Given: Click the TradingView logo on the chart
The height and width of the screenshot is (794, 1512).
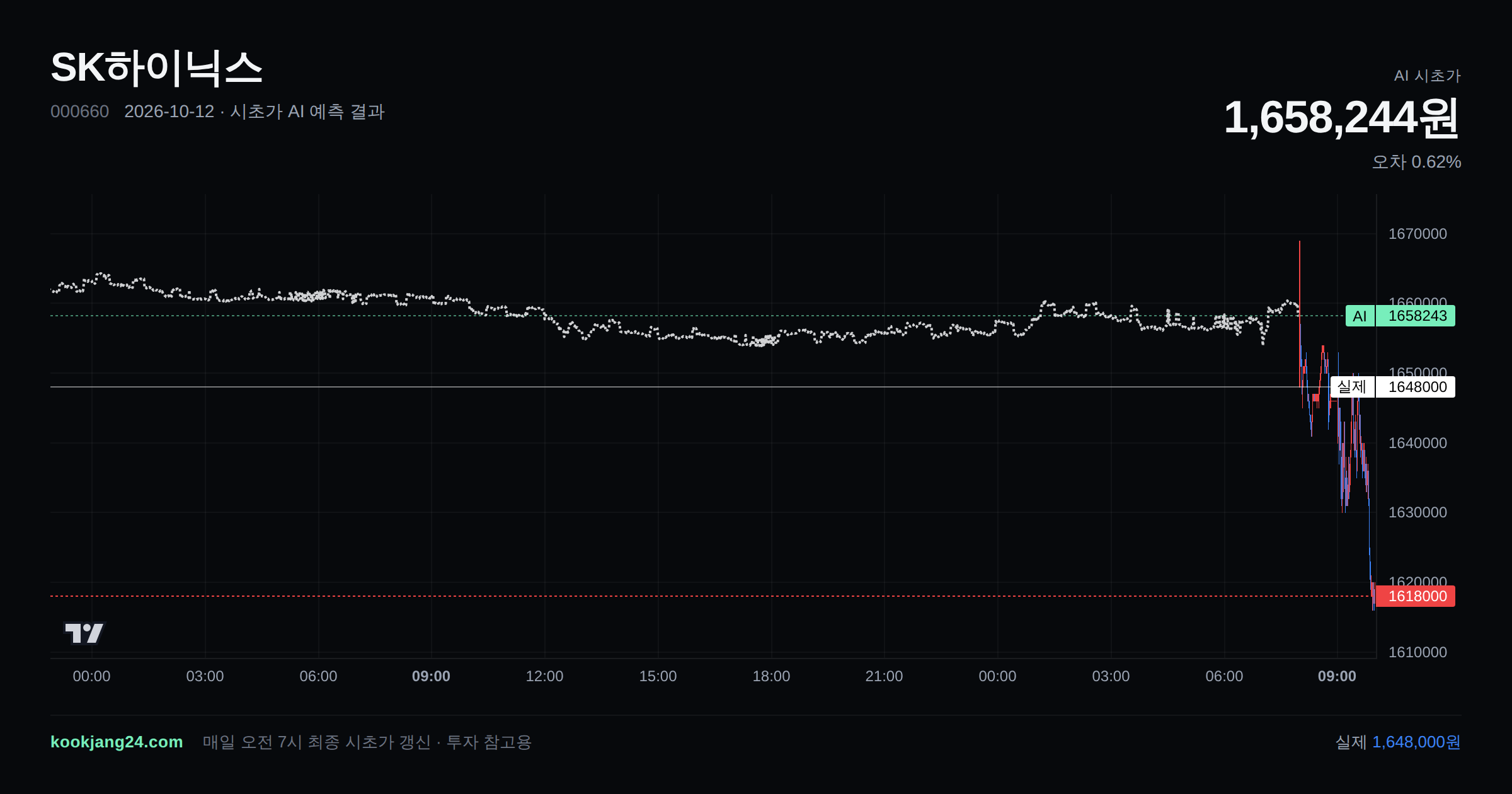Looking at the screenshot, I should pos(84,633).
